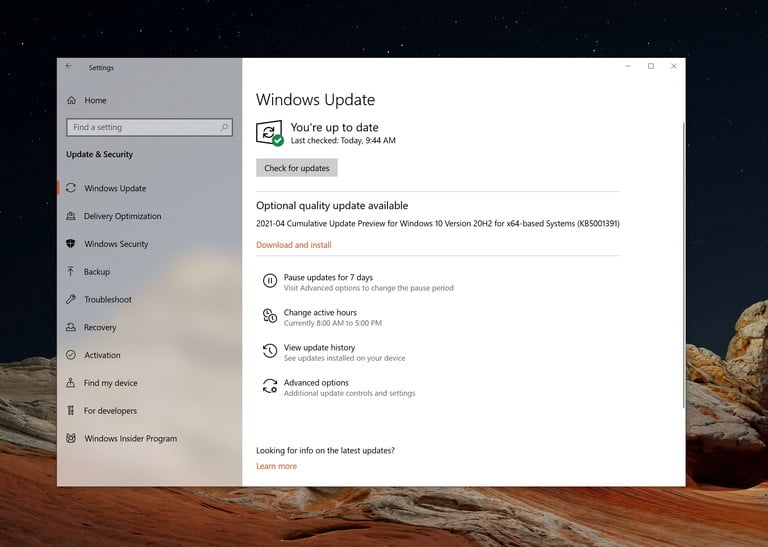Viewport: 768px width, 547px height.
Task: Open the Backup section
Action: [96, 272]
